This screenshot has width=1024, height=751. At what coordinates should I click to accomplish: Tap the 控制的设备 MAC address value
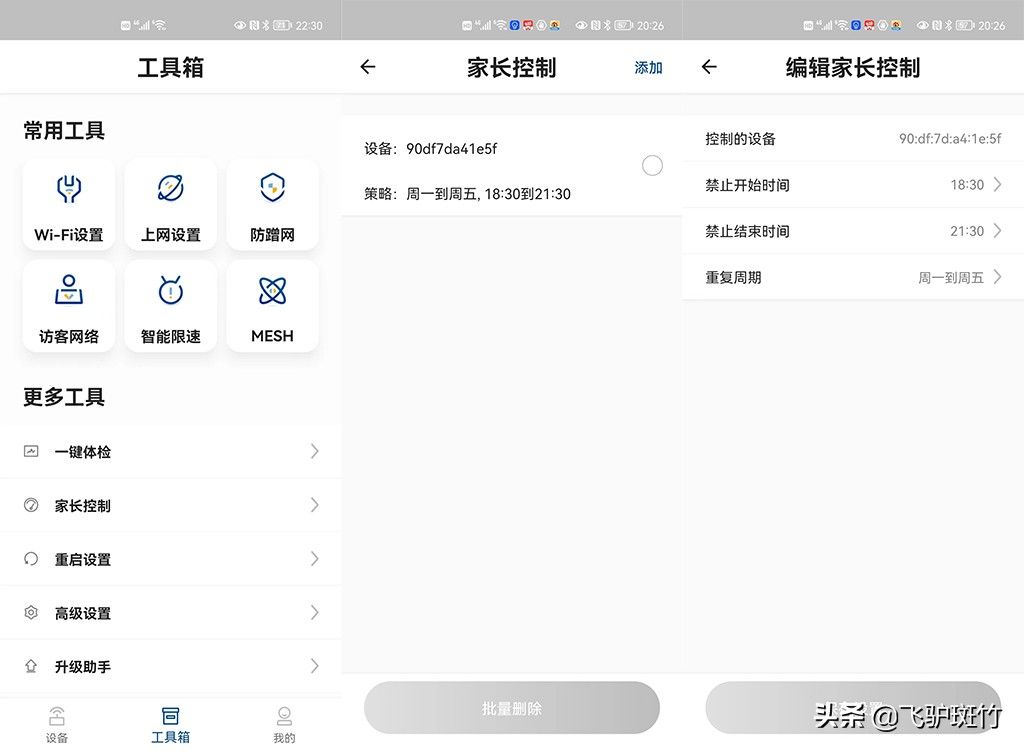tap(950, 138)
